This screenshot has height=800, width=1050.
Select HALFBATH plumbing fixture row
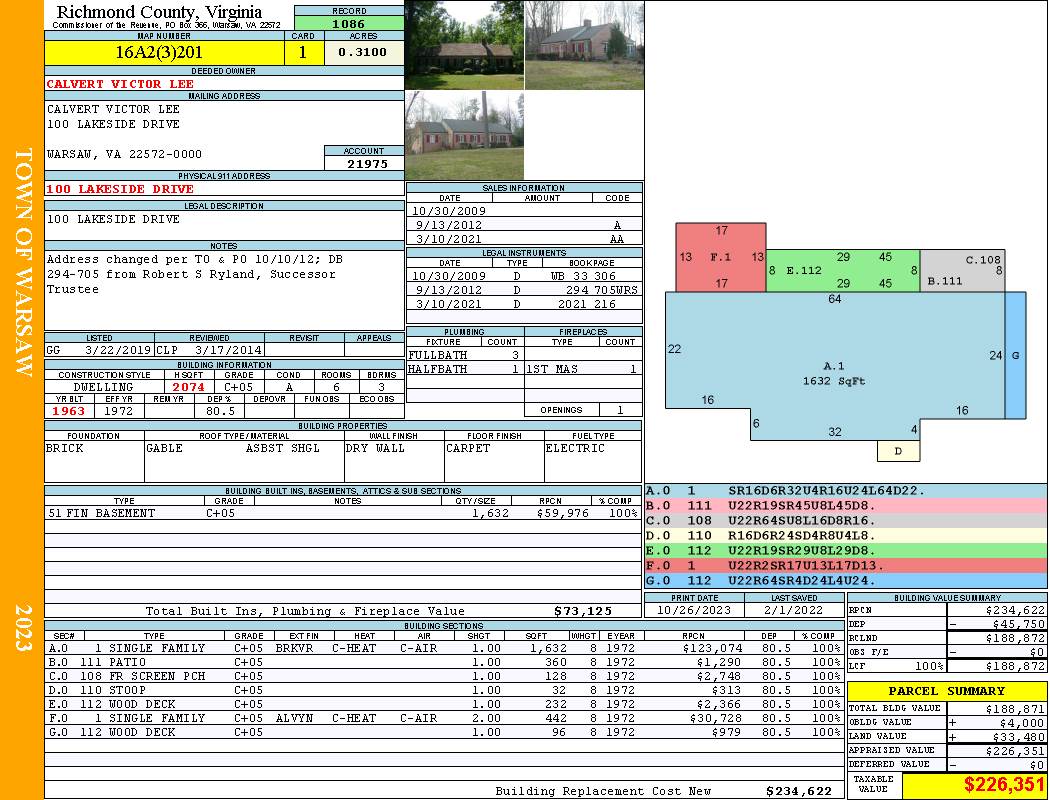(x=465, y=369)
